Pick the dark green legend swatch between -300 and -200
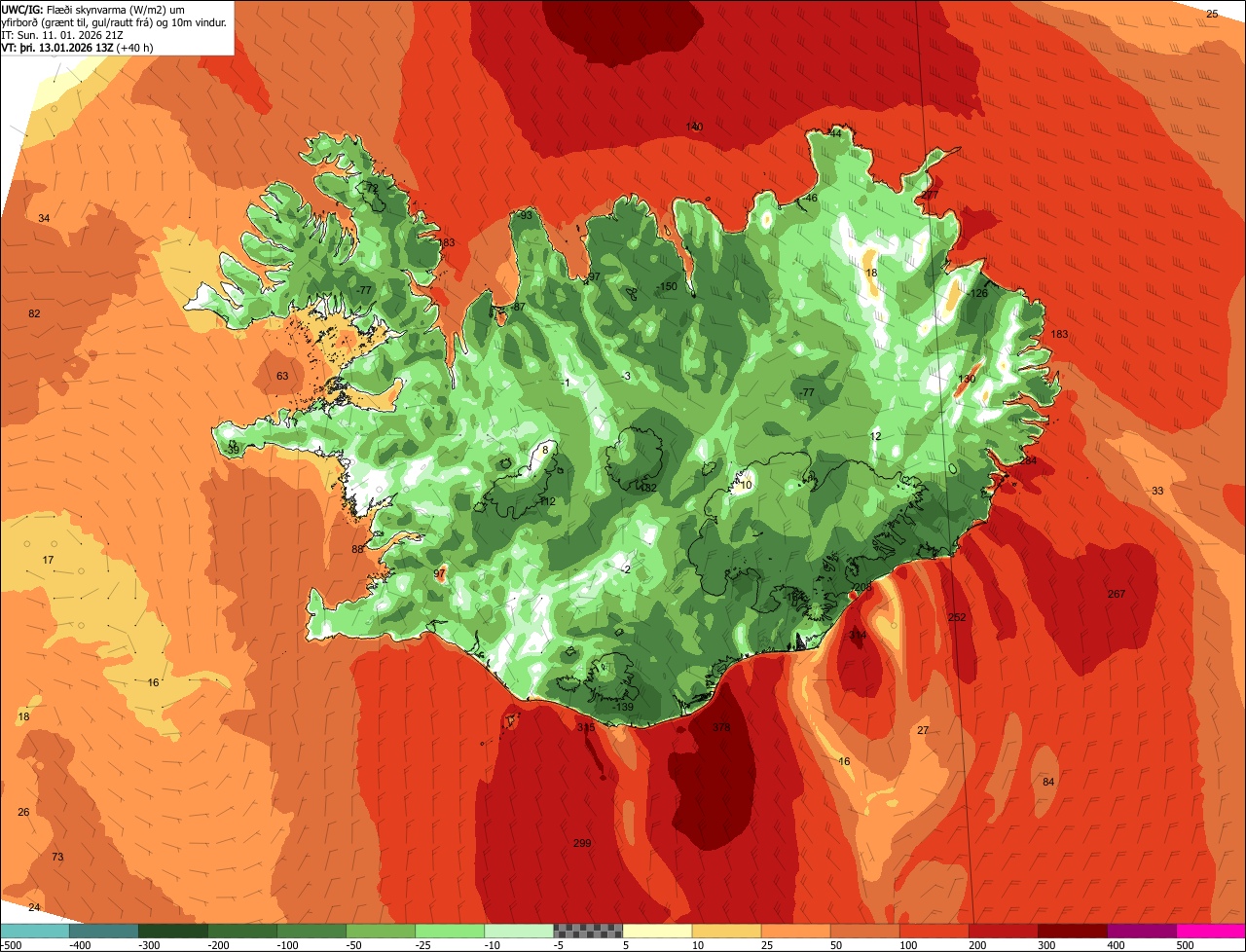The height and width of the screenshot is (952, 1246). 173,931
